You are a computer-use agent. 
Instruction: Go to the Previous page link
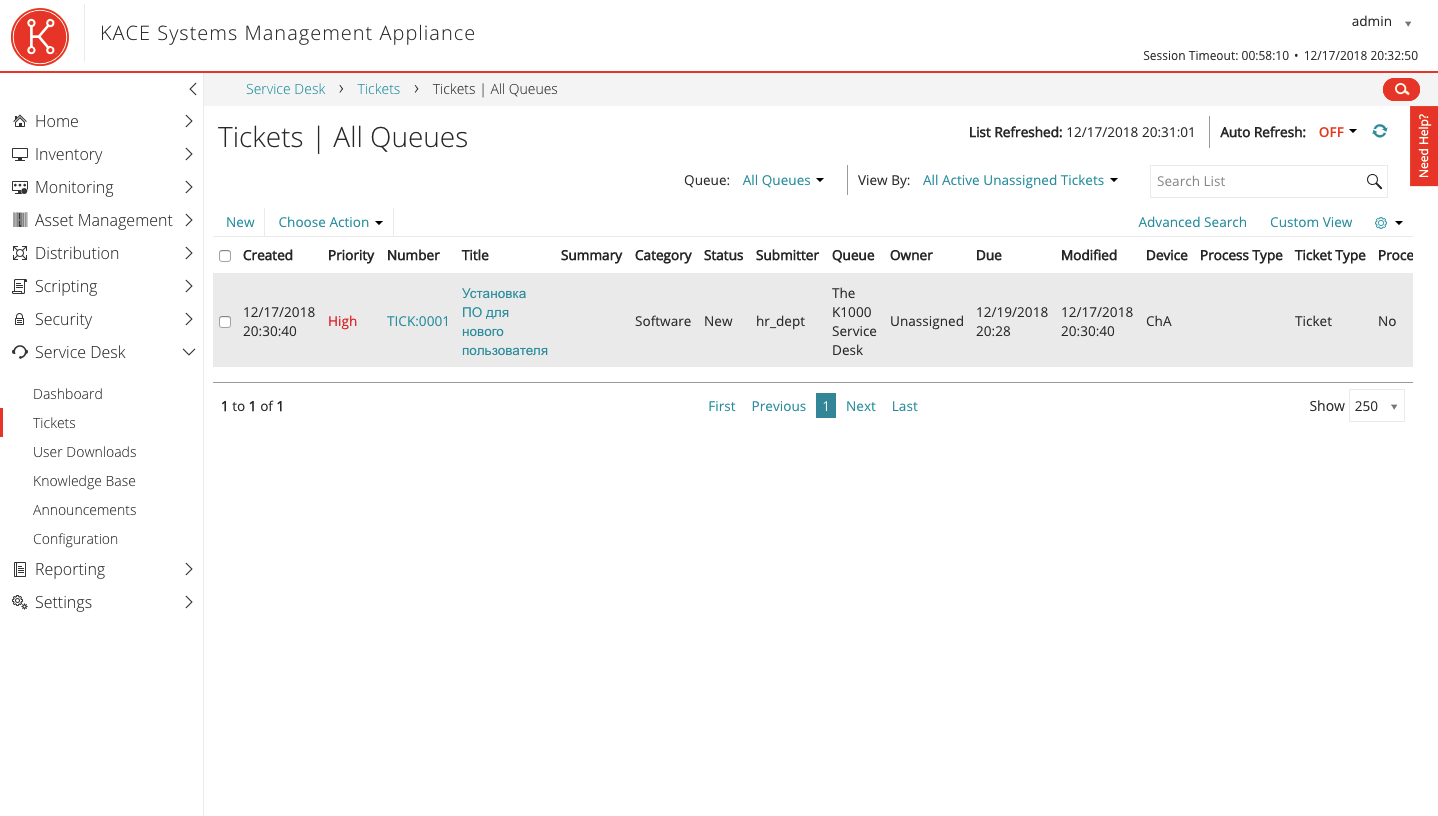[779, 406]
